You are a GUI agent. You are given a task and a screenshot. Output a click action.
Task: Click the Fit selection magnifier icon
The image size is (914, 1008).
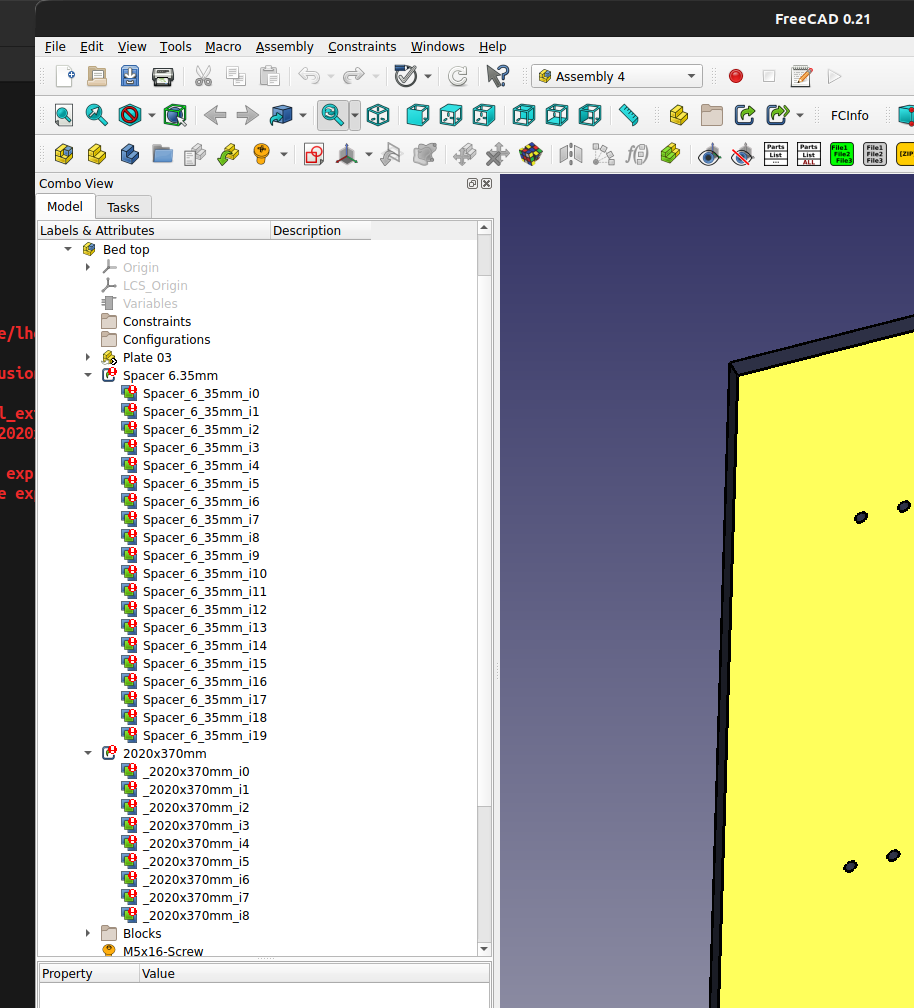click(x=96, y=116)
